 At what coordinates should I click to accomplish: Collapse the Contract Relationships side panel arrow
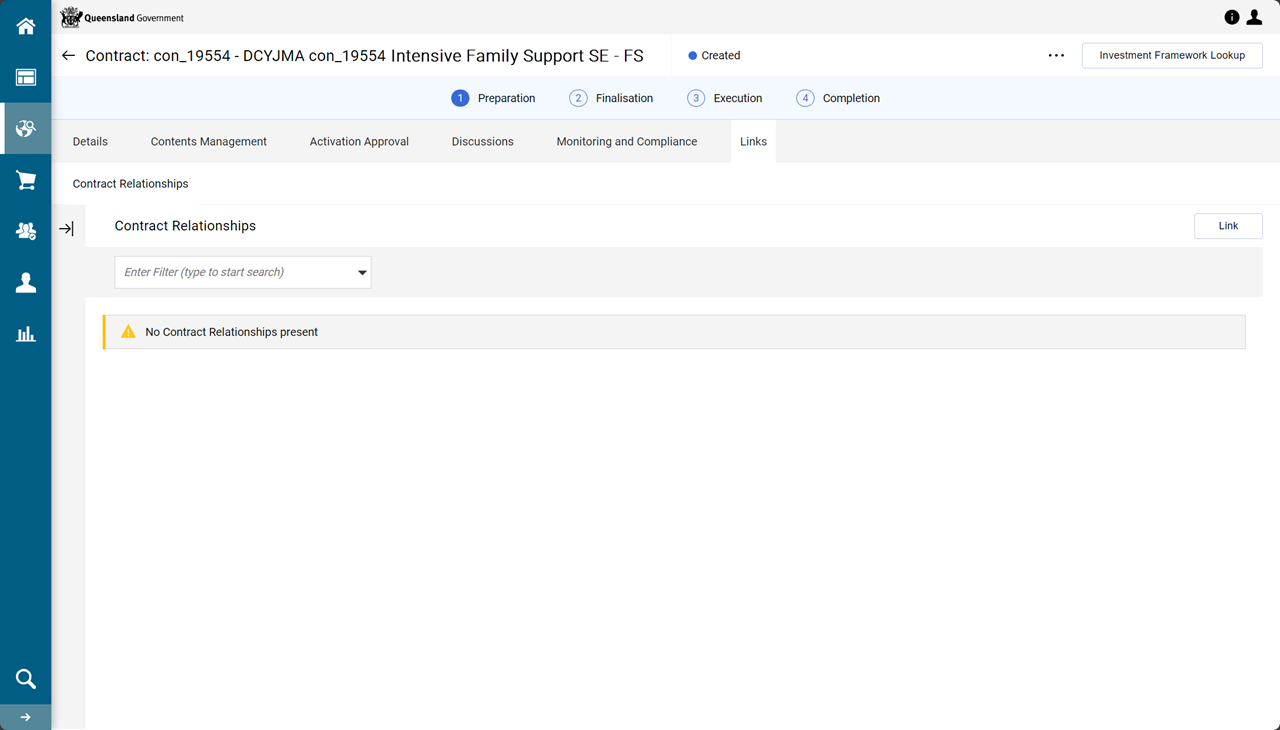pyautogui.click(x=66, y=229)
